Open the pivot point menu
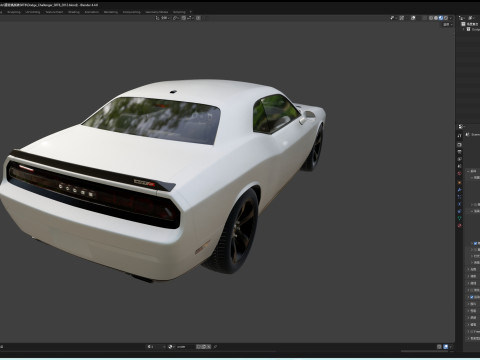 tap(176, 18)
